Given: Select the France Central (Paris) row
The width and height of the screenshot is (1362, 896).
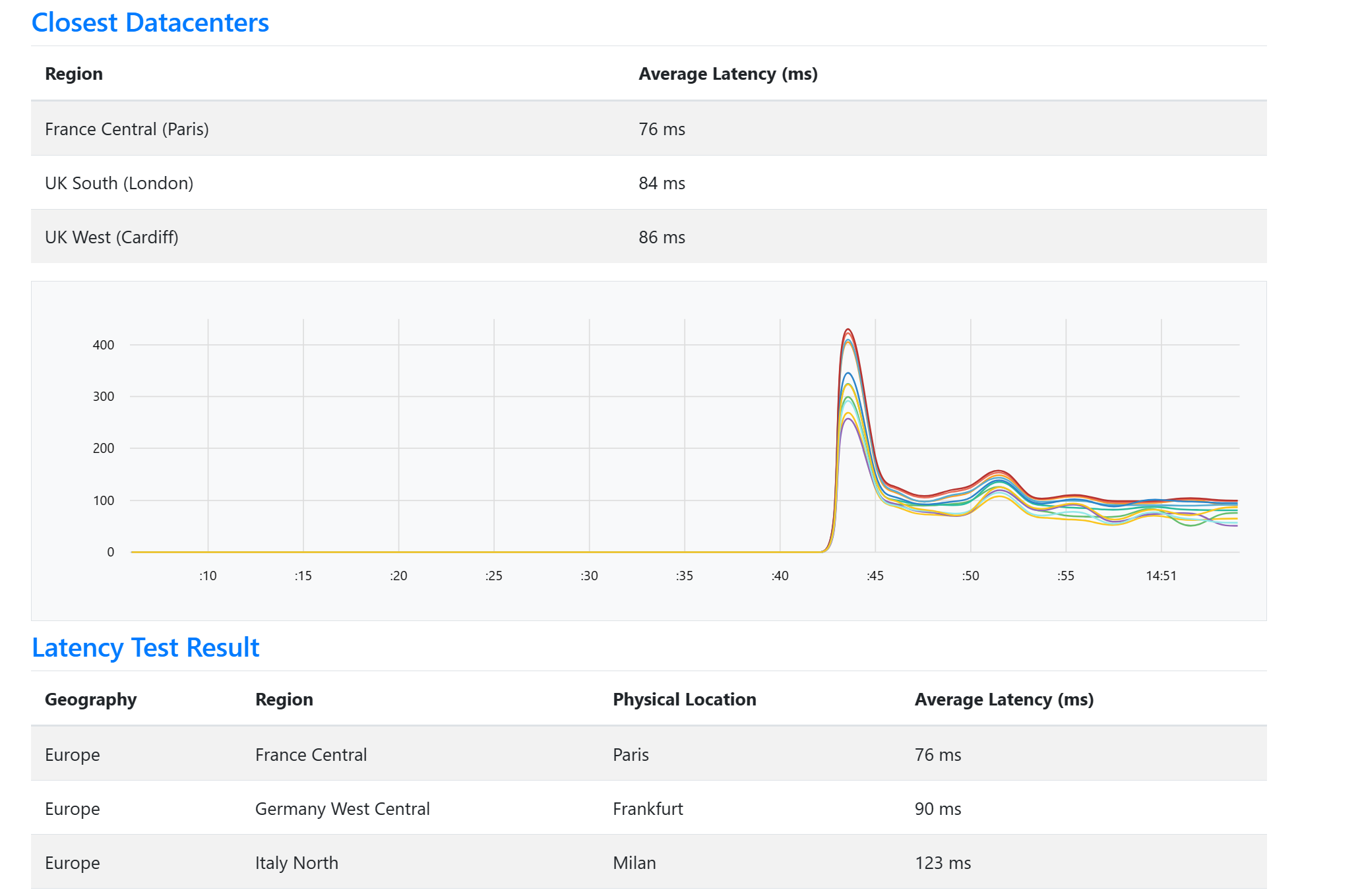Looking at the screenshot, I should point(127,129).
